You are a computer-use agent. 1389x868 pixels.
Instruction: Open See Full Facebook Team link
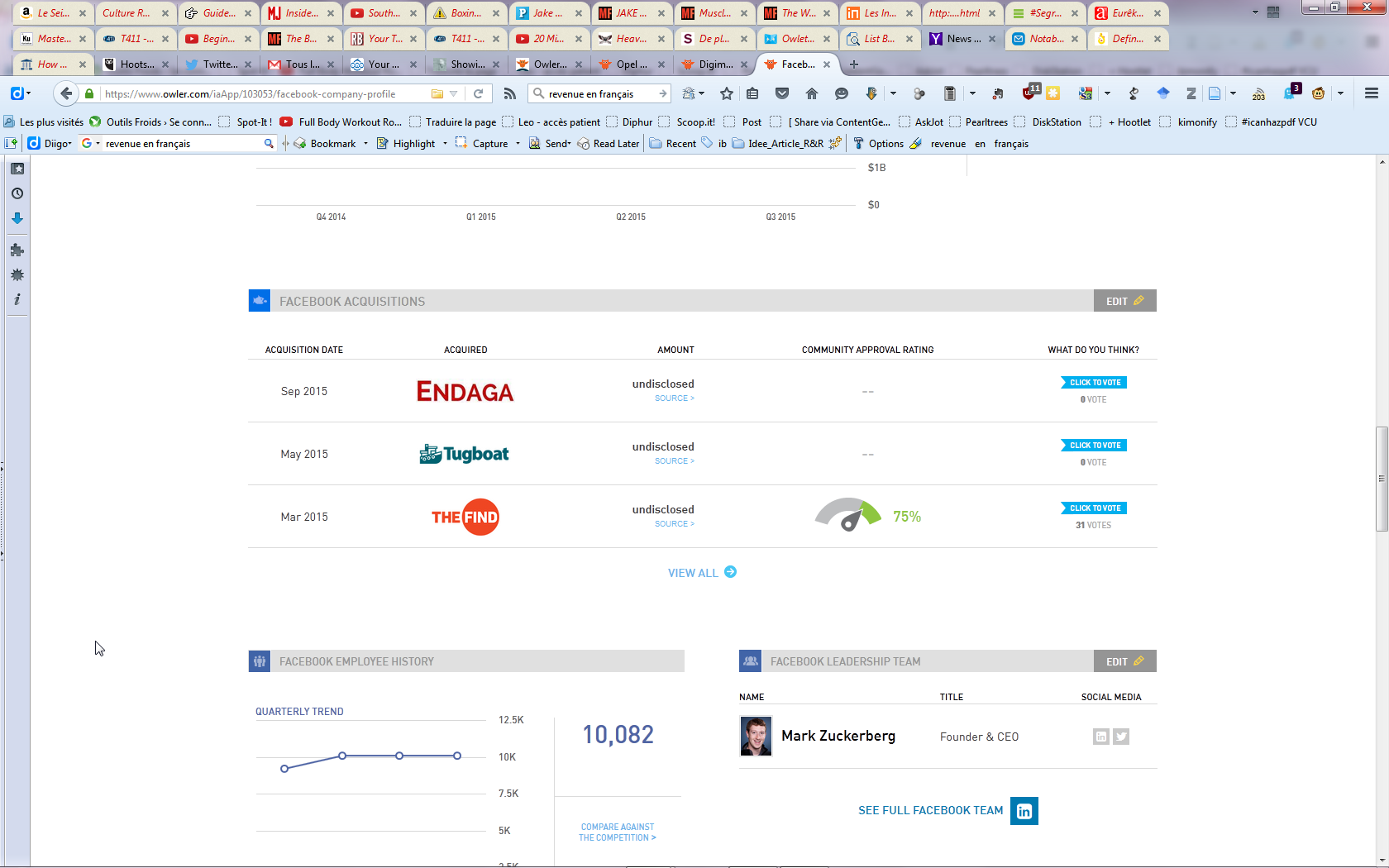pyautogui.click(x=930, y=810)
